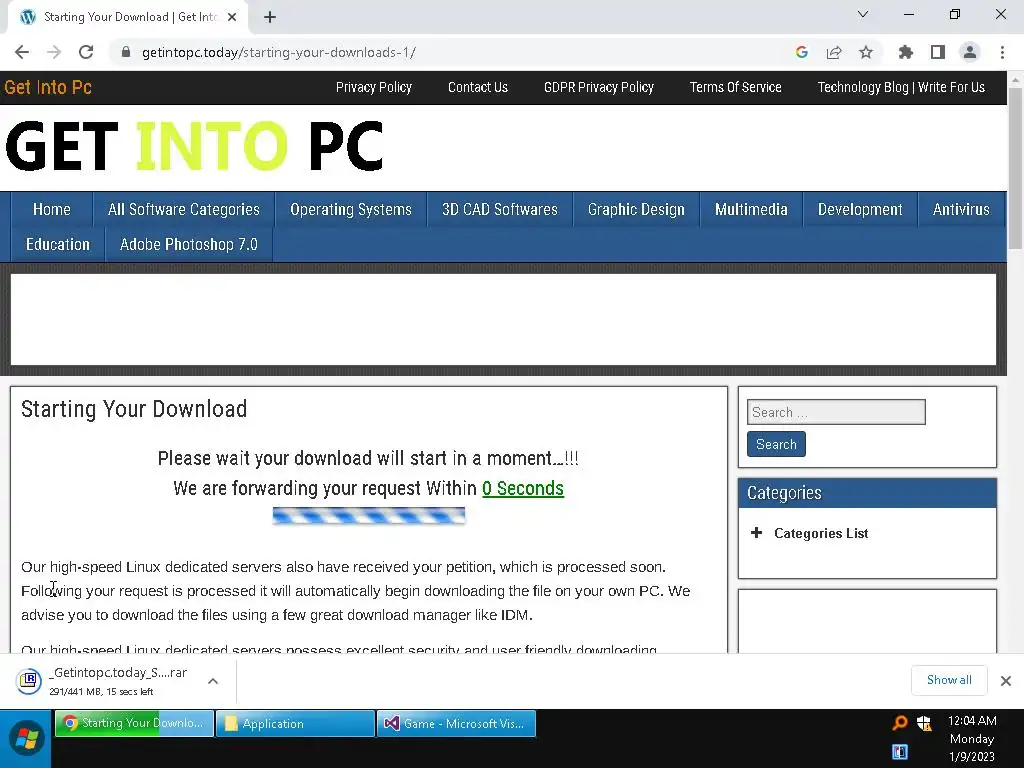Open Antivirus category
The width and height of the screenshot is (1024, 768).
tap(961, 210)
